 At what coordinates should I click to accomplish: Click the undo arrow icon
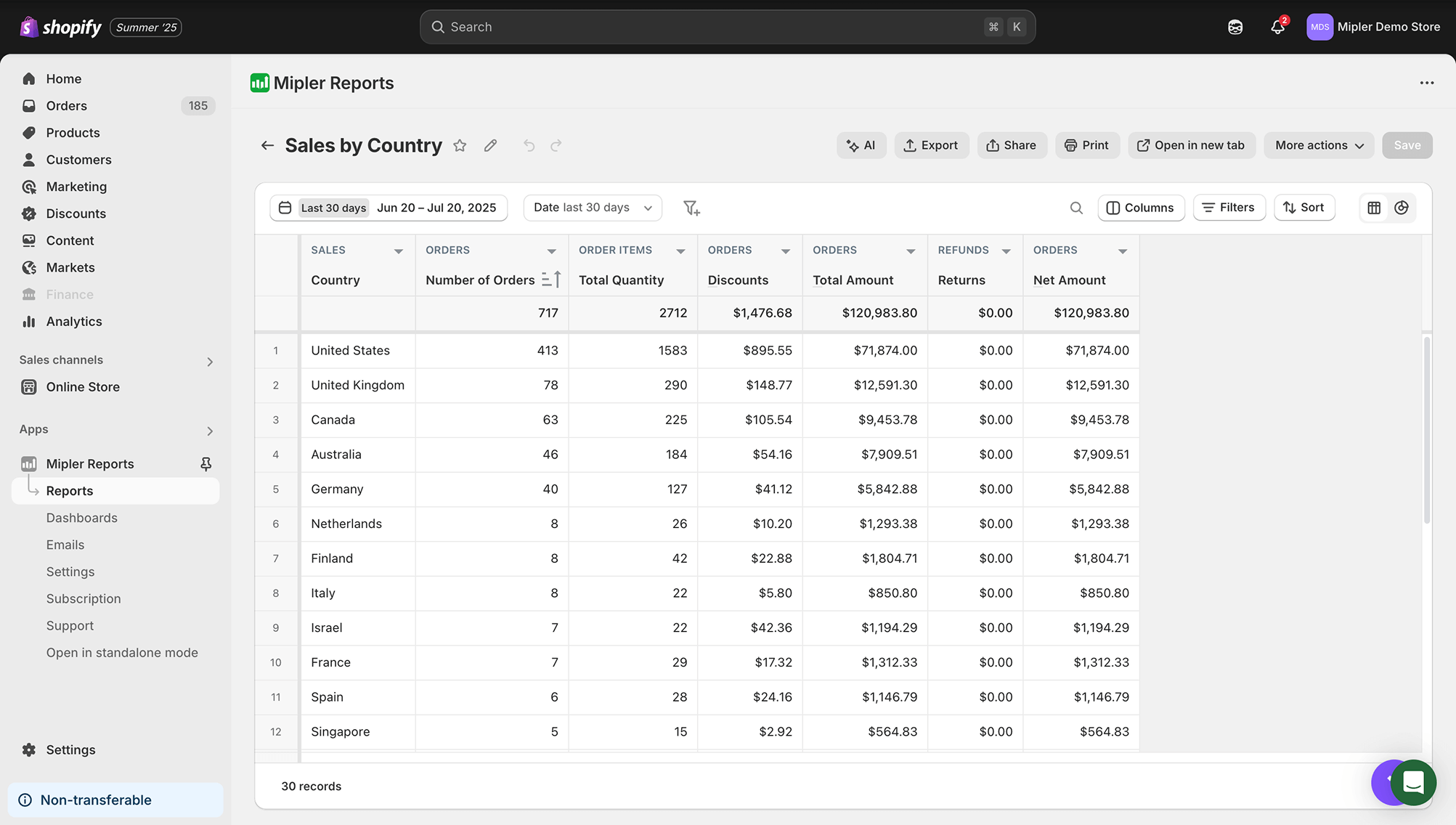click(x=529, y=145)
